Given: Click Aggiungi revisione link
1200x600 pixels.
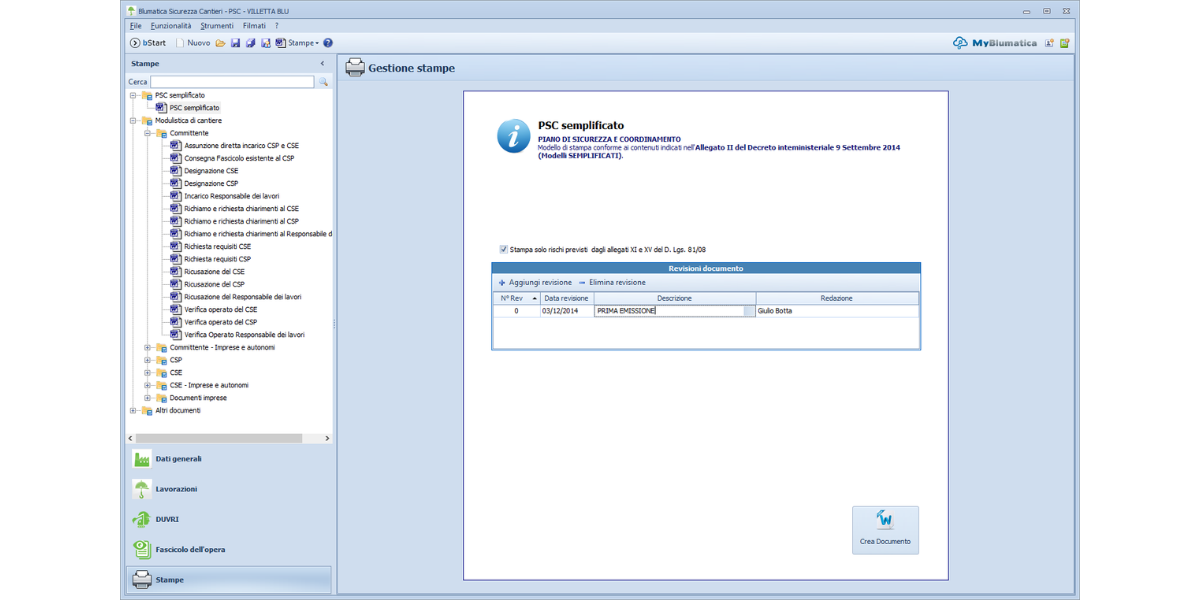Looking at the screenshot, I should [535, 283].
